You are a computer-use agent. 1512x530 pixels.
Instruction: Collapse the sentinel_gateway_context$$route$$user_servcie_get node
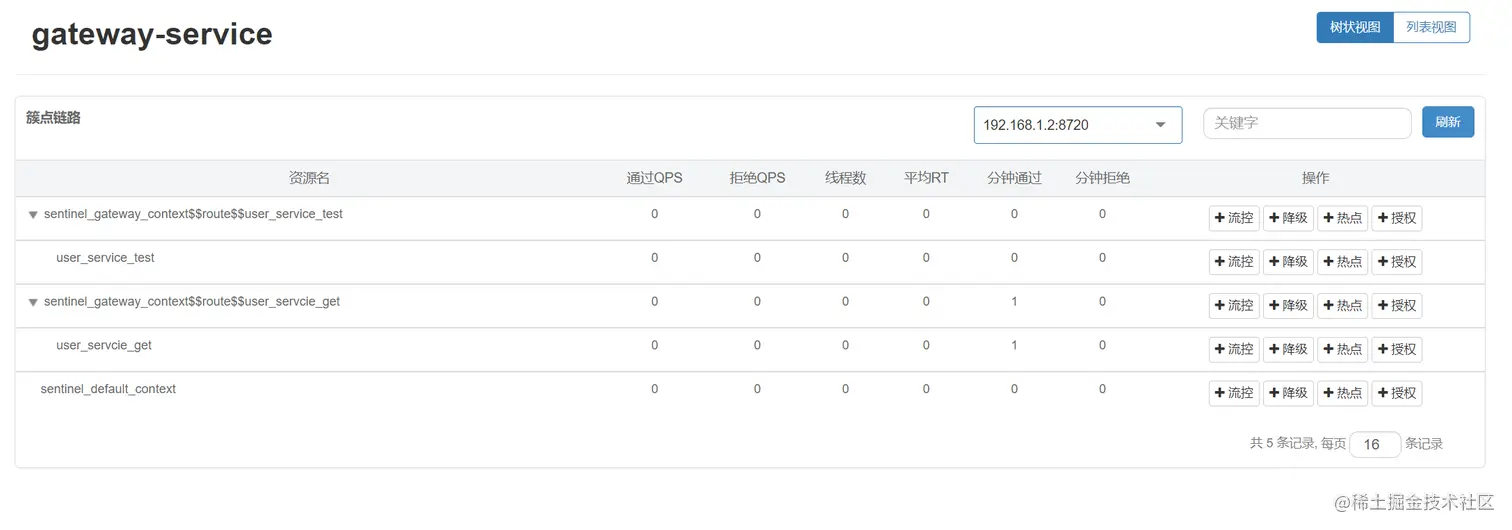click(x=33, y=302)
